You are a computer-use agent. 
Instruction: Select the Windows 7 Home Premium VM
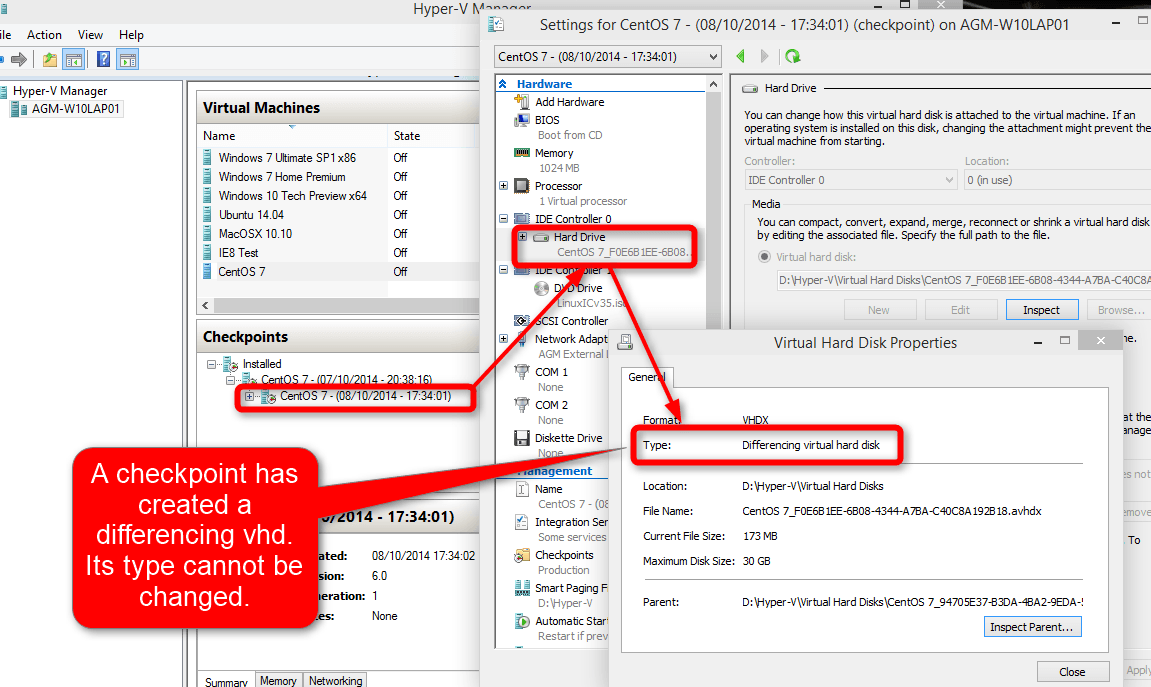pos(282,177)
